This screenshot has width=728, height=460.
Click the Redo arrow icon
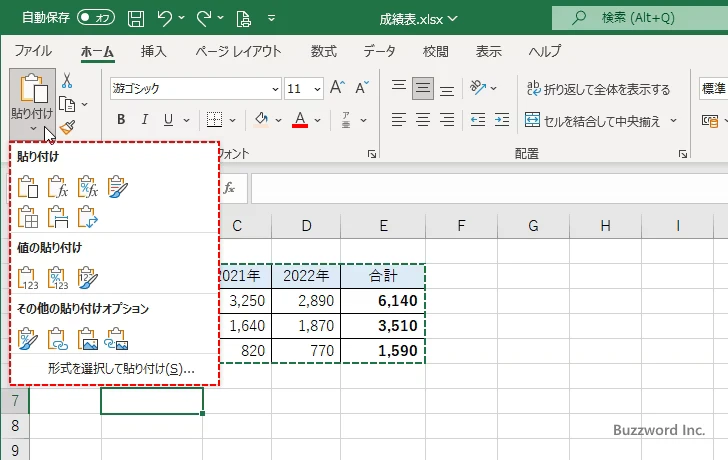coord(203,19)
